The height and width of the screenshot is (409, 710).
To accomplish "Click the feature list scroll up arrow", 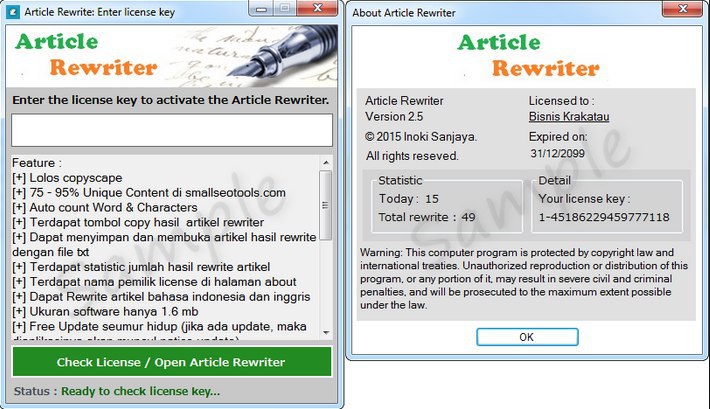I will coord(326,162).
